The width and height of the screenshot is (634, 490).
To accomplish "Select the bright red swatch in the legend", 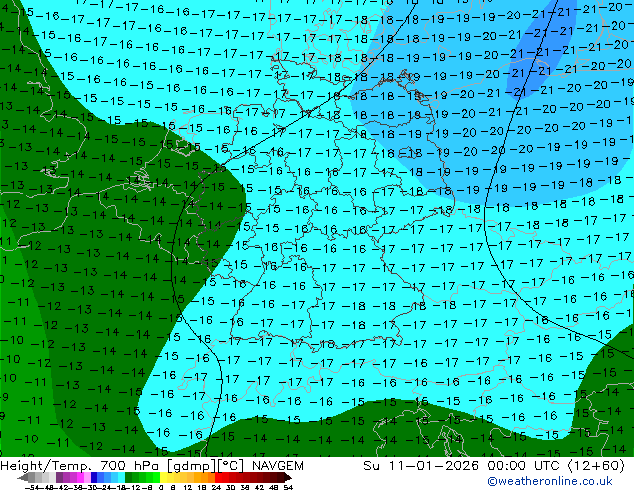I will click(218, 477).
